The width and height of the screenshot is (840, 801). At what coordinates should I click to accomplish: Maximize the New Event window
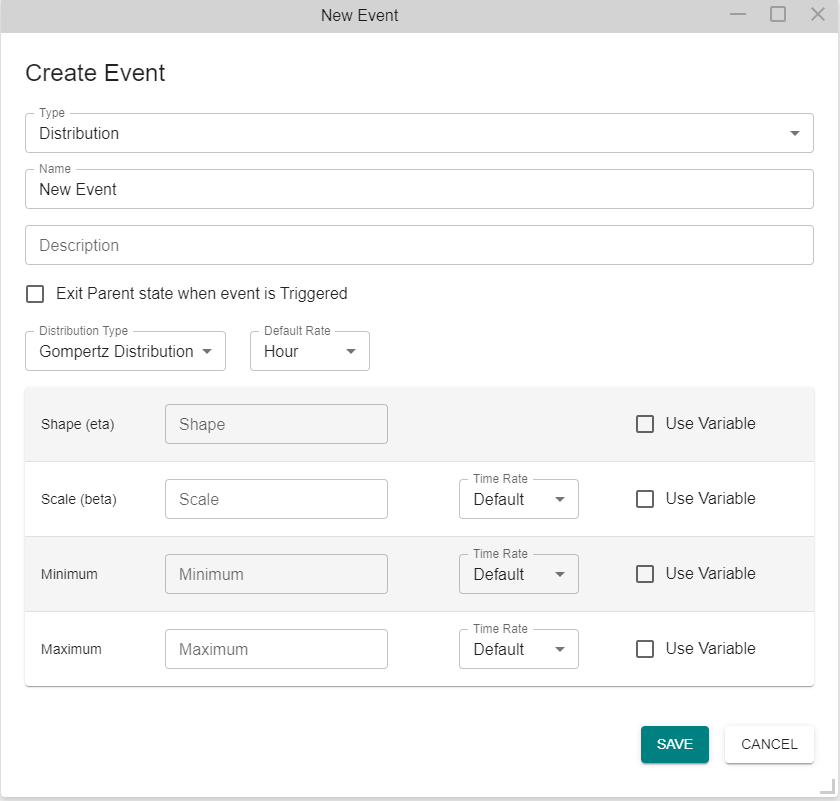pyautogui.click(x=778, y=14)
